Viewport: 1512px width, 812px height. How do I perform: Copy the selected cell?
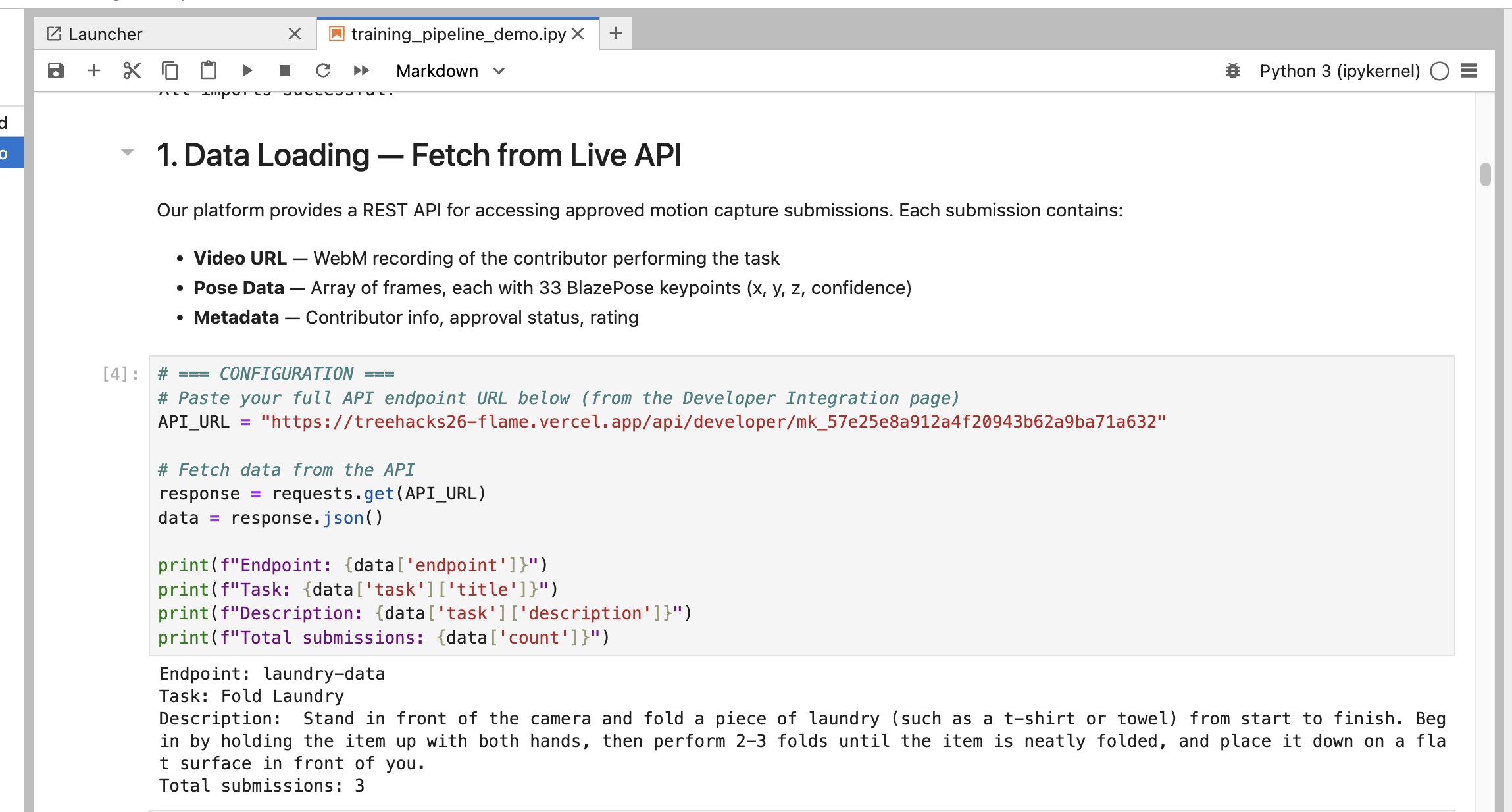(x=170, y=70)
